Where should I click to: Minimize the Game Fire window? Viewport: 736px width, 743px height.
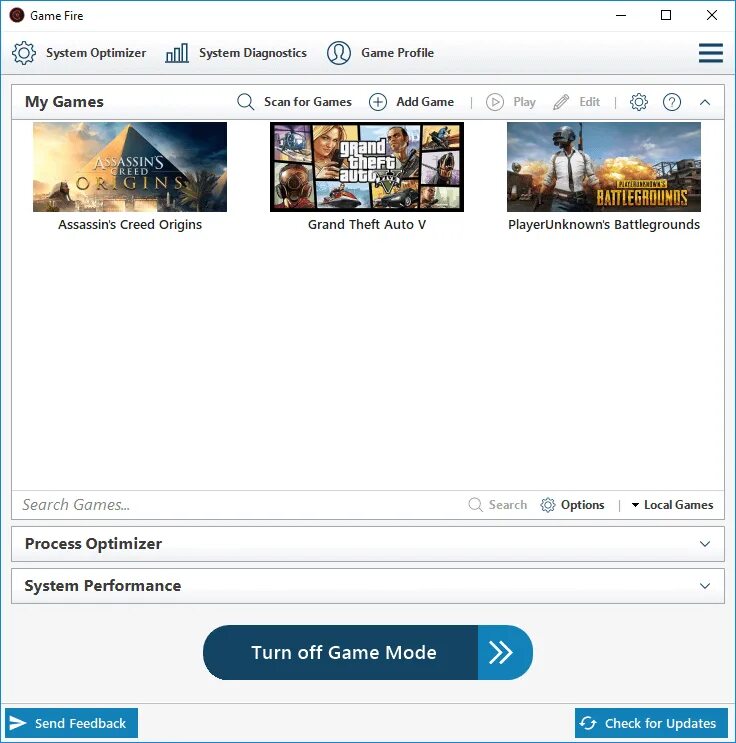[x=621, y=15]
